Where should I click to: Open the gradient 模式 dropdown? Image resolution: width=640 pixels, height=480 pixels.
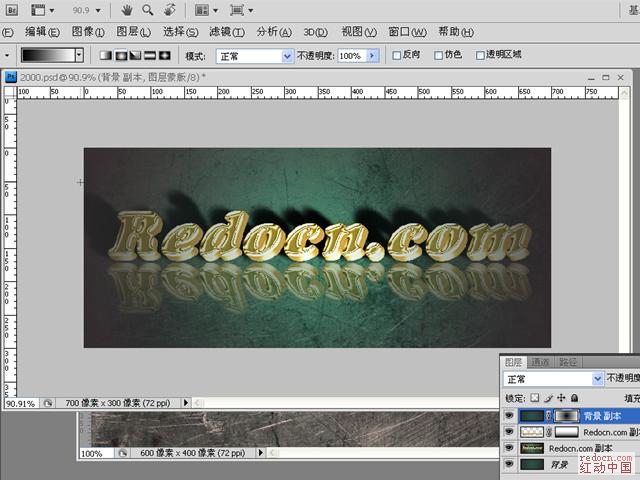287,56
